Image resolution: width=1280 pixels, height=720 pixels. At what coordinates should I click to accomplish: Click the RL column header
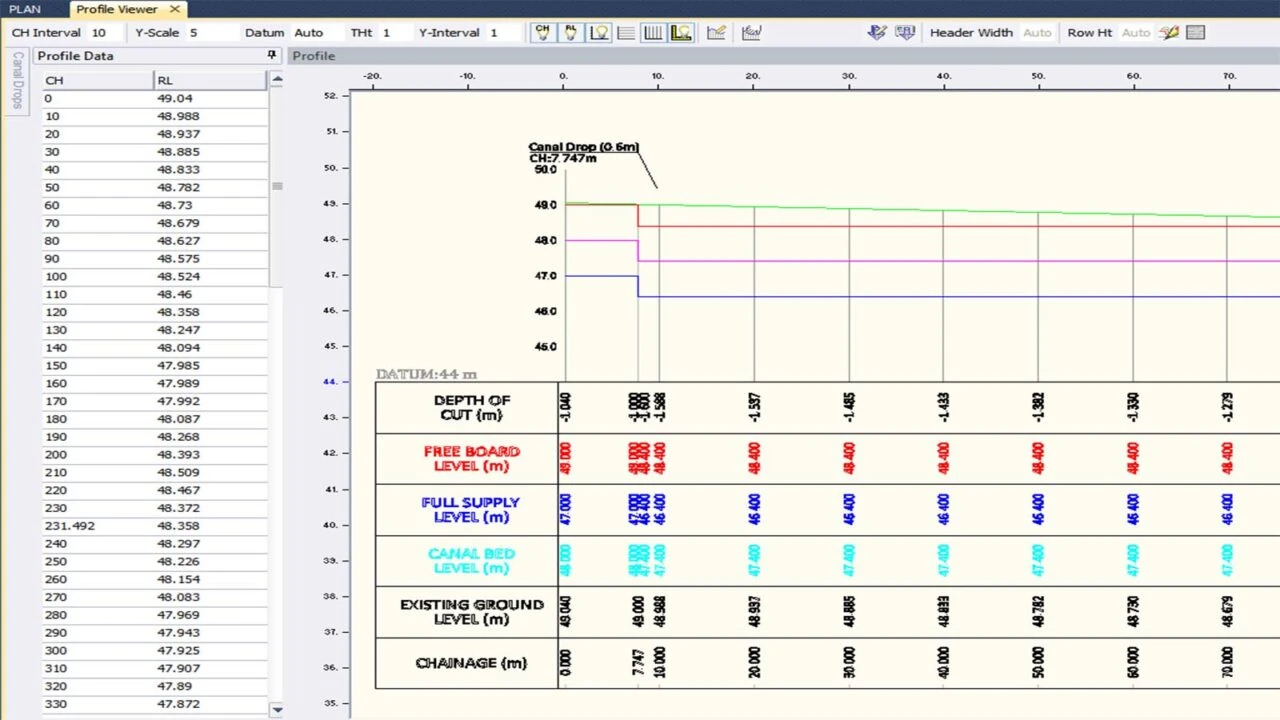210,80
